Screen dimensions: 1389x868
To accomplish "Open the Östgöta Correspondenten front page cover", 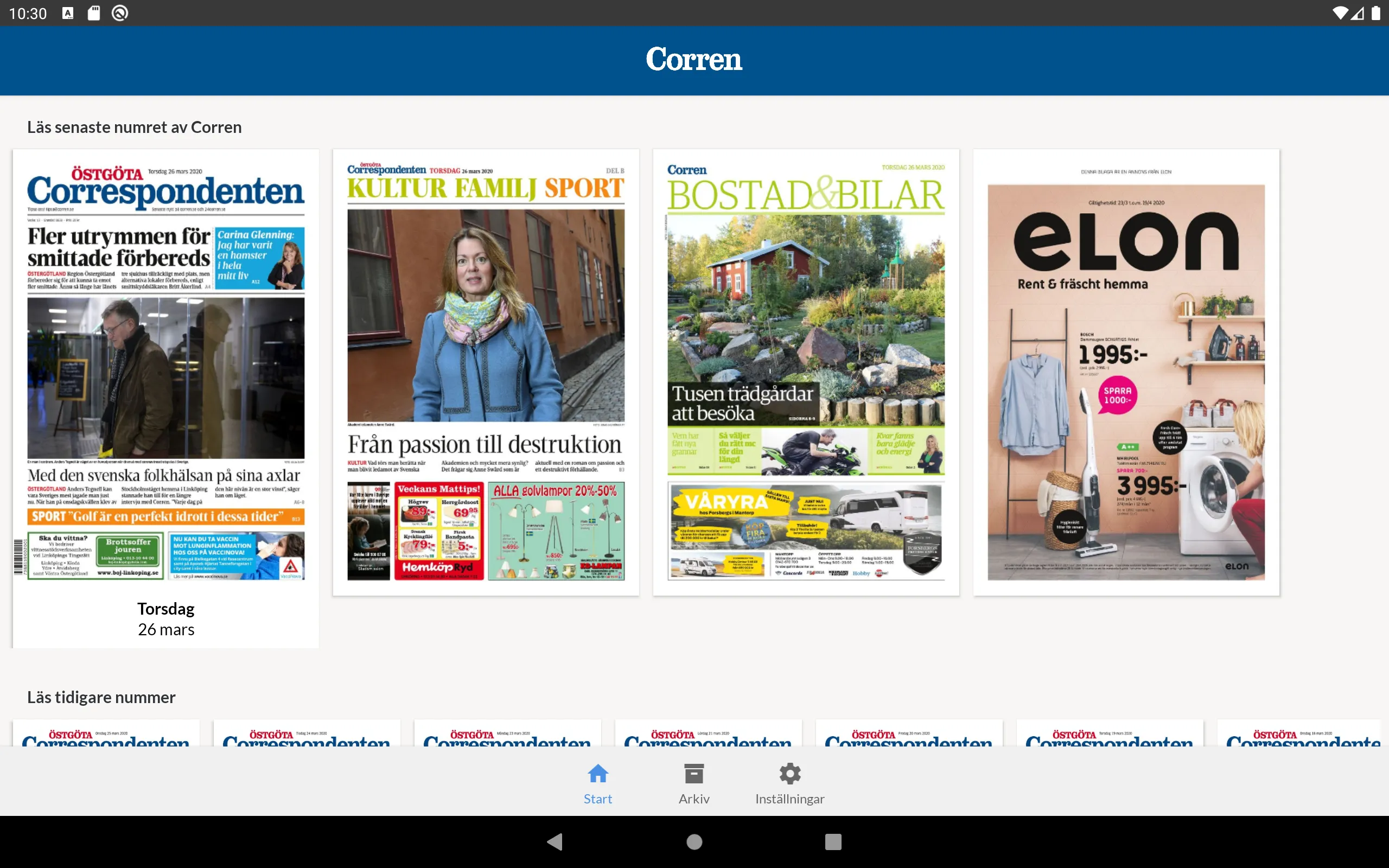I will [x=166, y=372].
